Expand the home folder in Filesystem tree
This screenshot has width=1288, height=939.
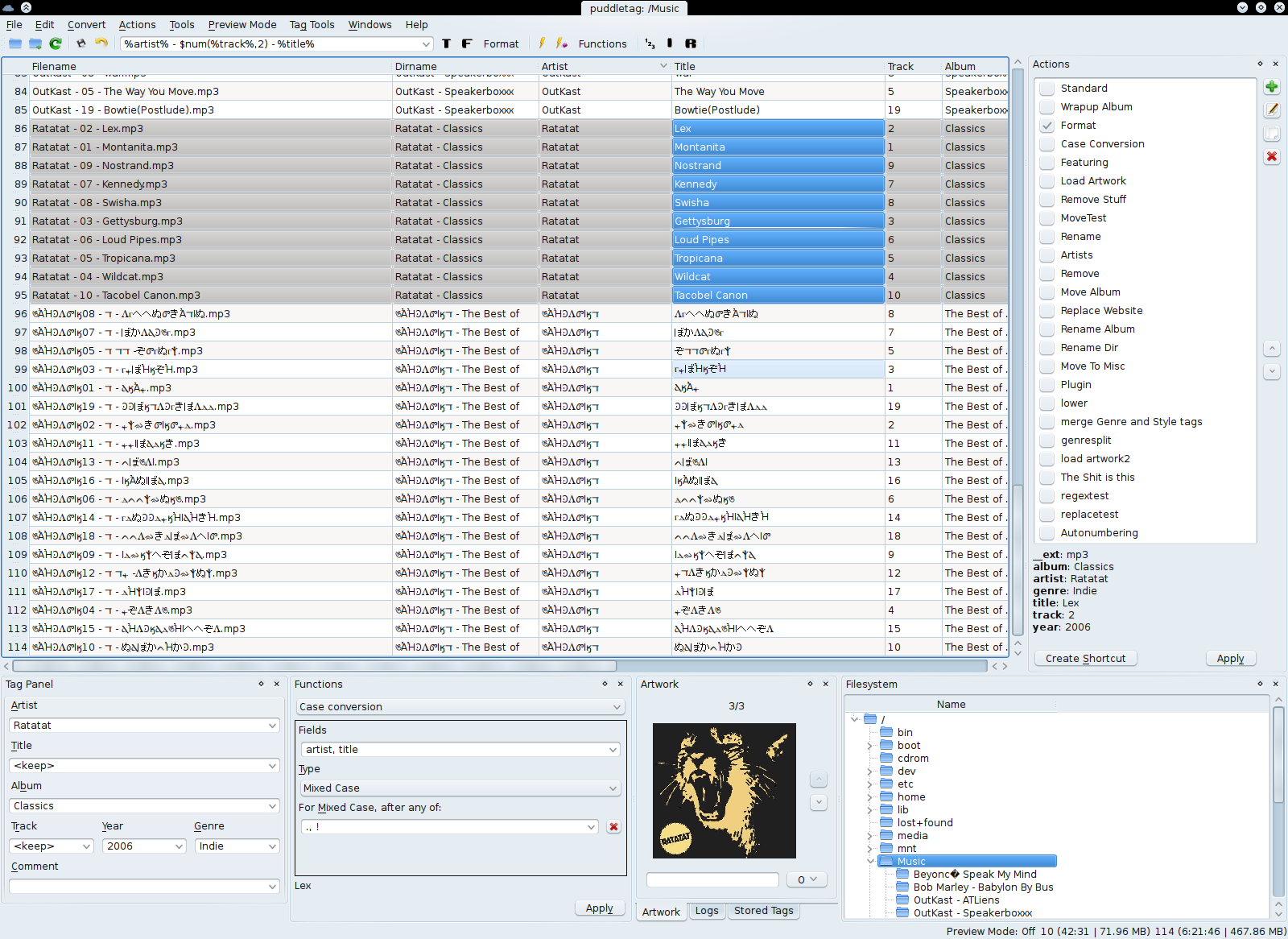[869, 797]
